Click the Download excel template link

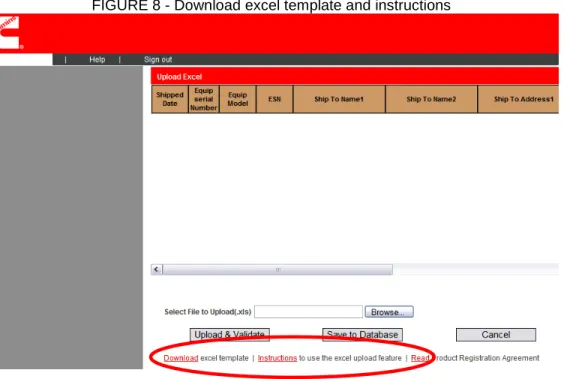[x=181, y=358]
